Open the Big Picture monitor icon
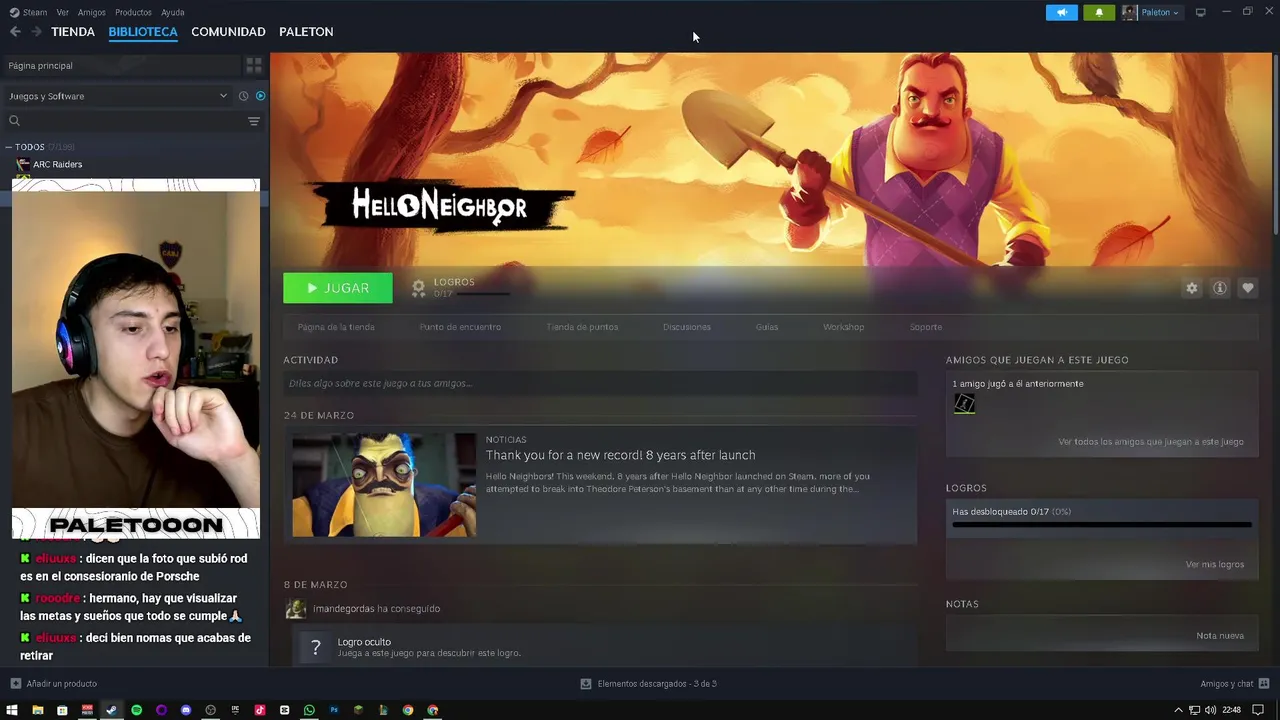Viewport: 1280px width, 720px height. (x=1201, y=12)
